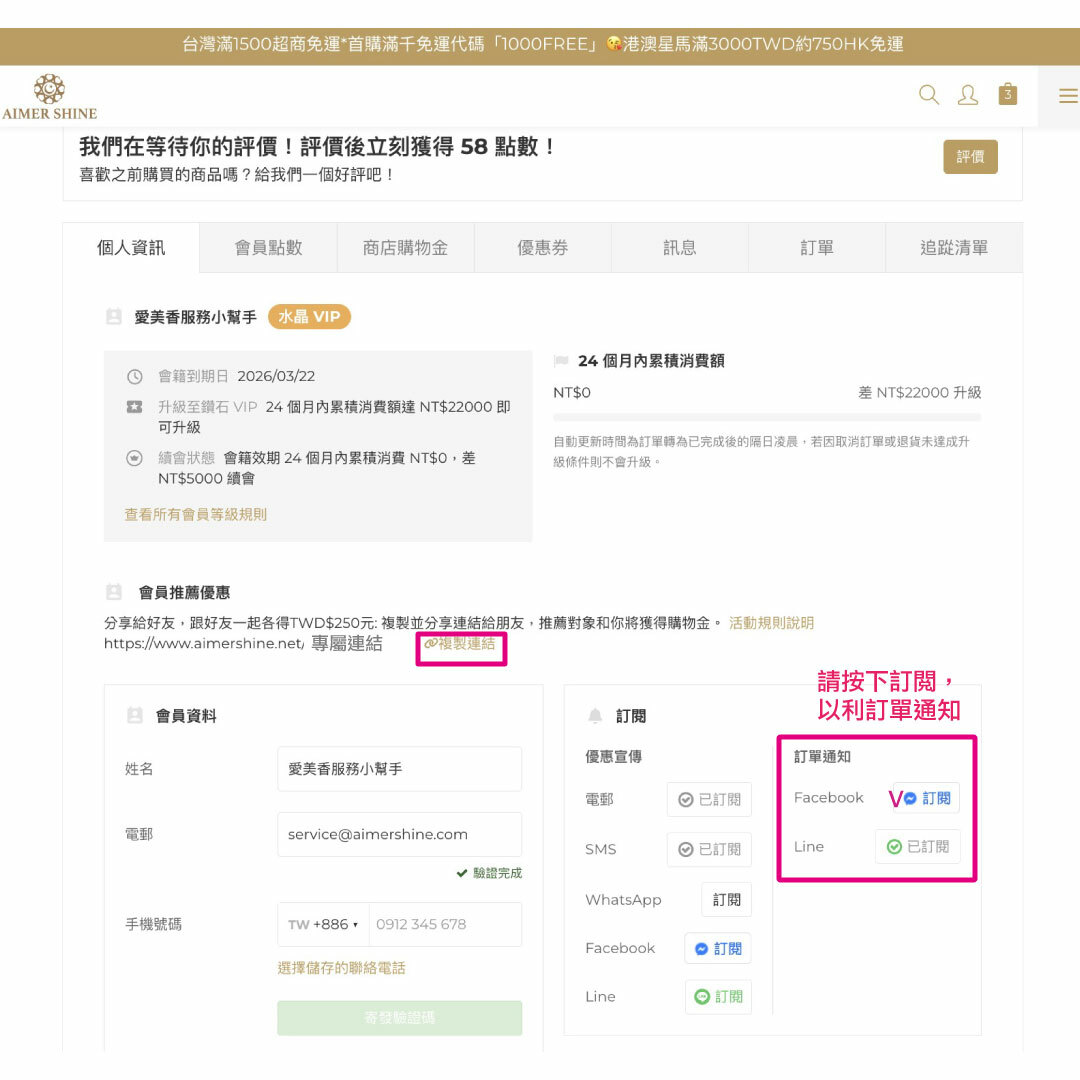Subscribe to Facebook promotions

click(x=717, y=948)
